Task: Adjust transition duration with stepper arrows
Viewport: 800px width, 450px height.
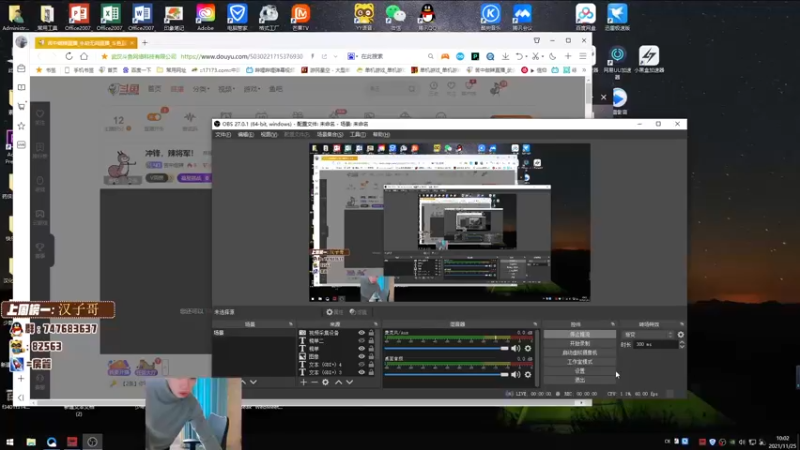Action: (682, 344)
